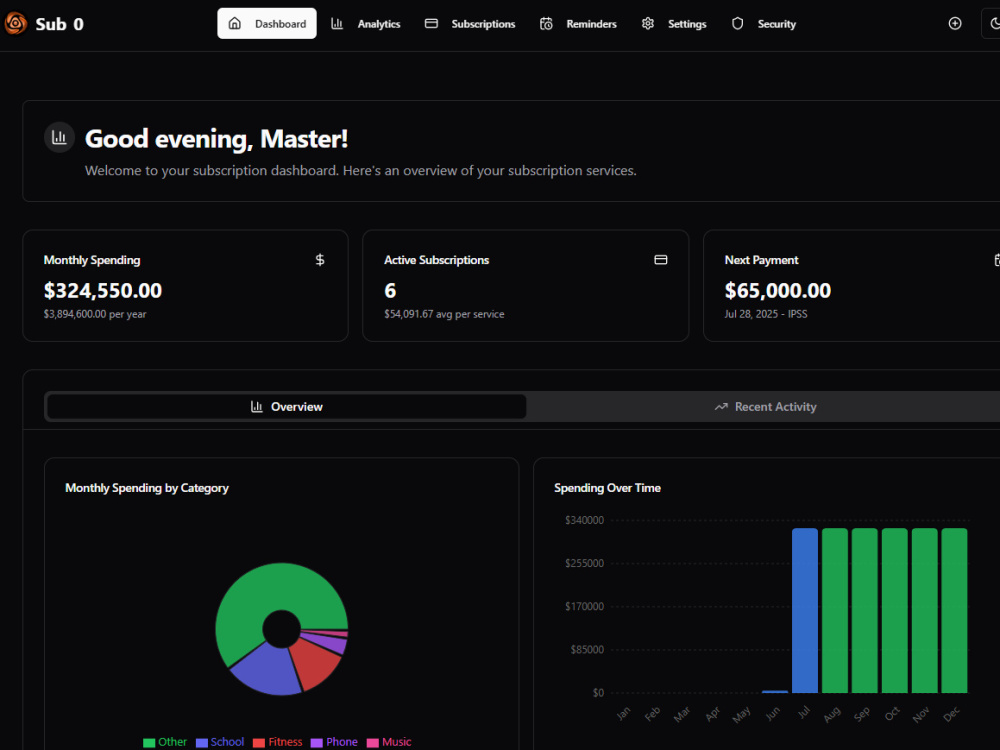Click the Good evening, Master! heading
1000x750 pixels.
pos(216,139)
